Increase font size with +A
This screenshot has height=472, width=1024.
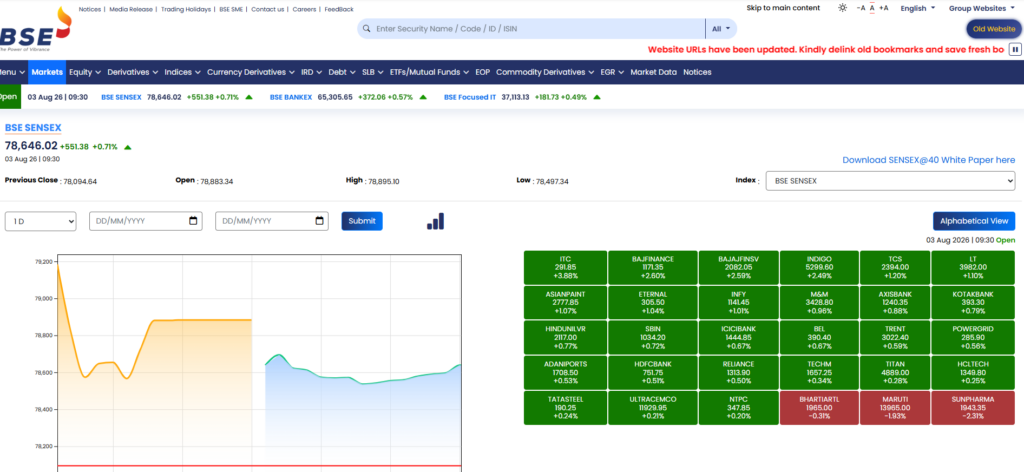click(x=884, y=8)
